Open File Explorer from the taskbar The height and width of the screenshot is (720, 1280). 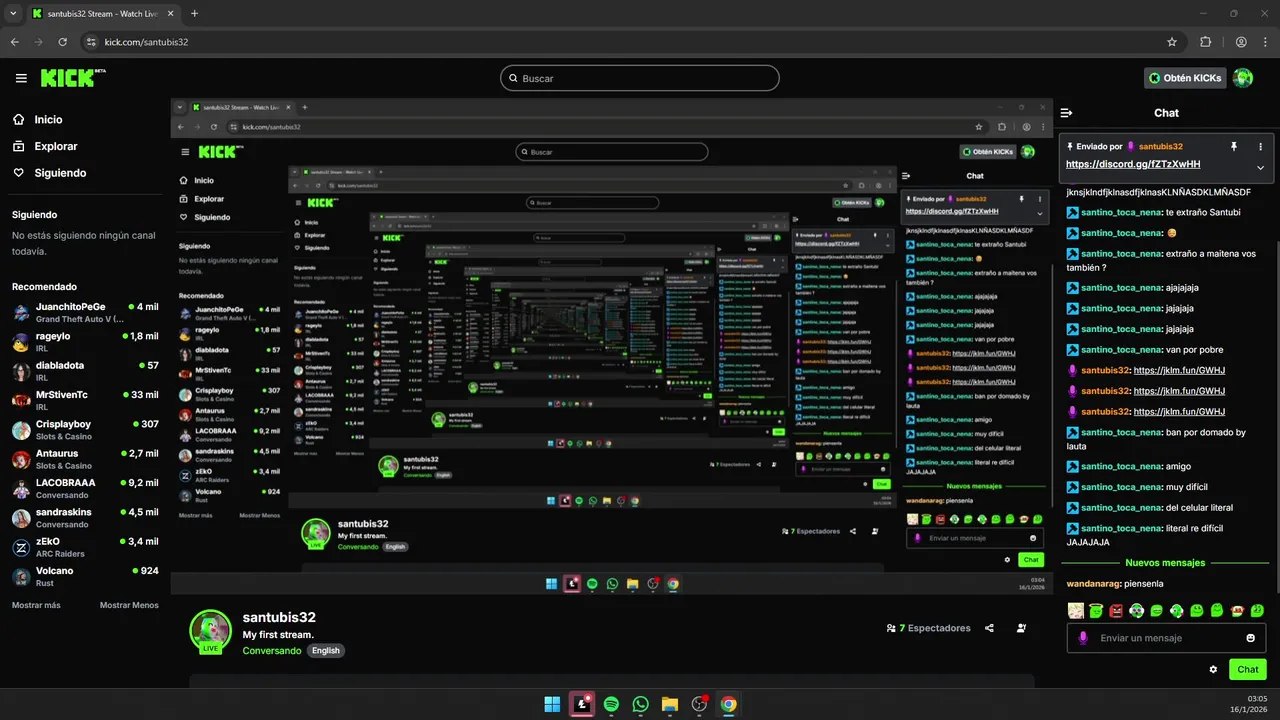click(670, 704)
